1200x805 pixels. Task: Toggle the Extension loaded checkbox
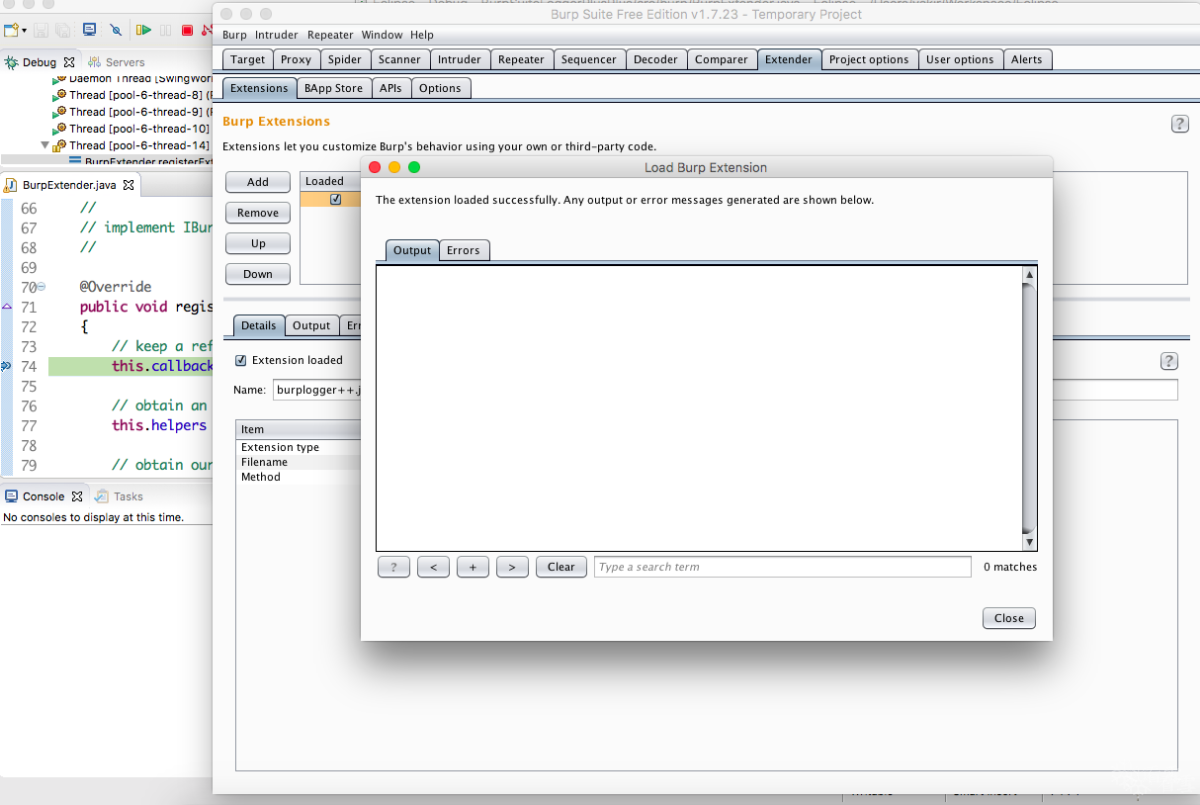pos(240,360)
